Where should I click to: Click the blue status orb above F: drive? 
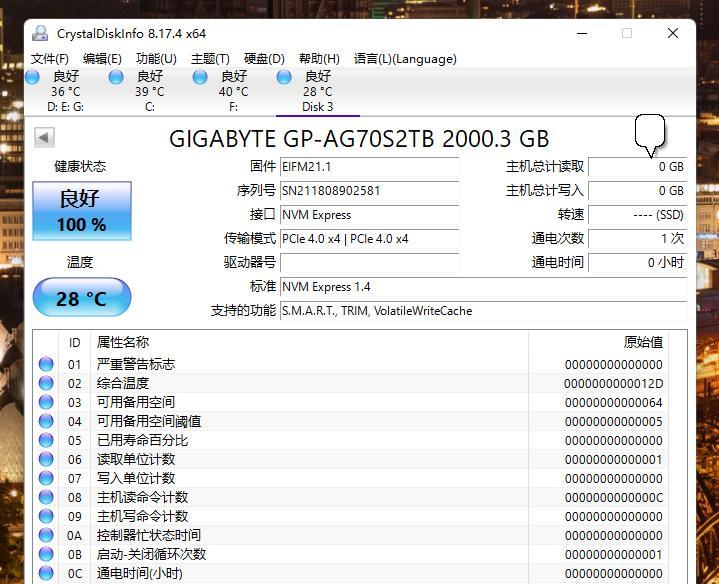point(200,77)
